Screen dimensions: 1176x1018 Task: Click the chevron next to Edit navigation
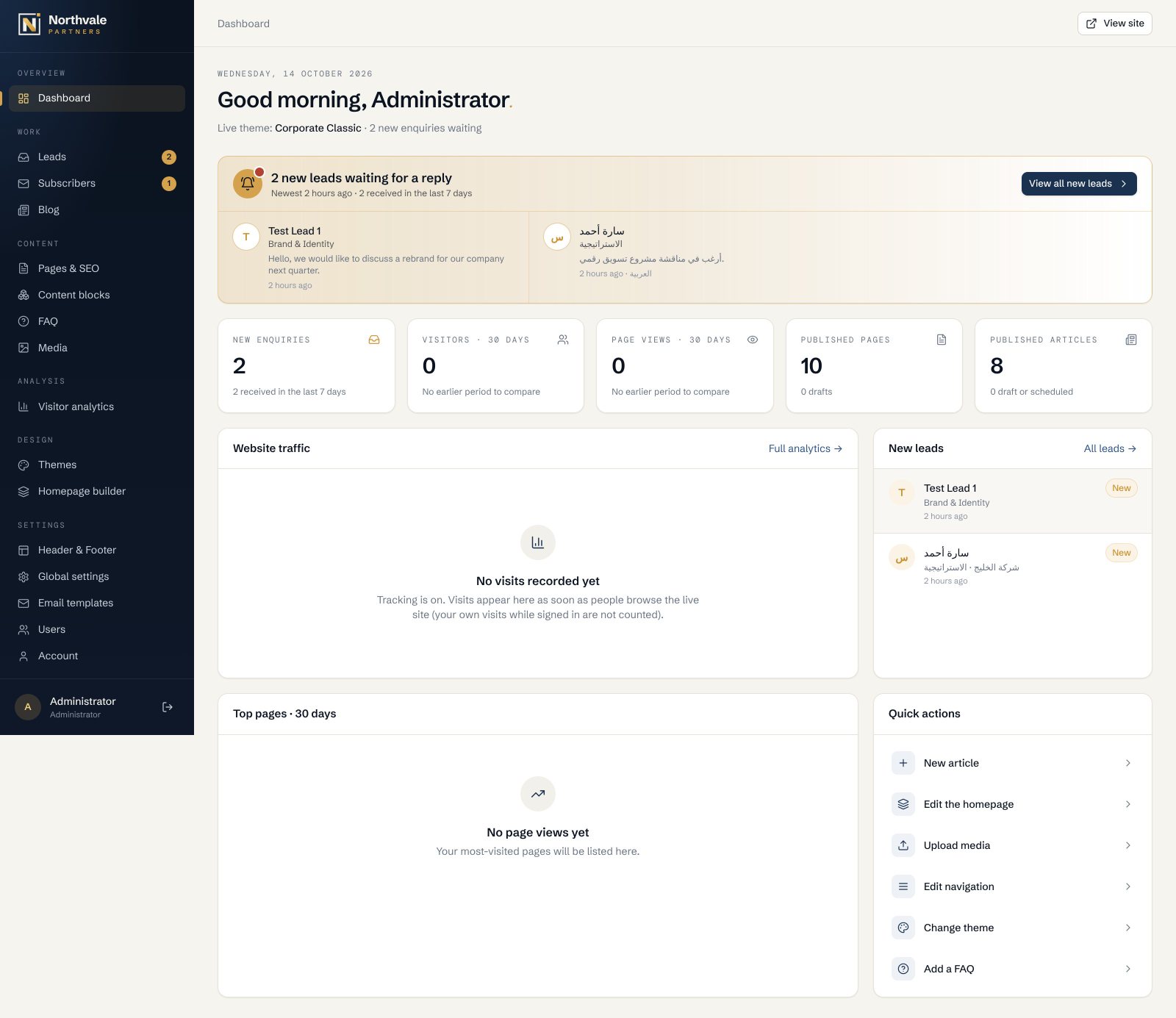(x=1128, y=886)
